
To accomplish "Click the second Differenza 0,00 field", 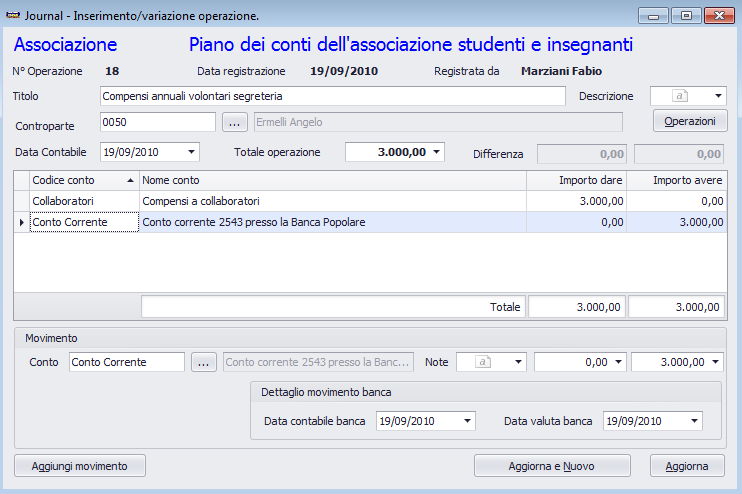I will coord(679,154).
